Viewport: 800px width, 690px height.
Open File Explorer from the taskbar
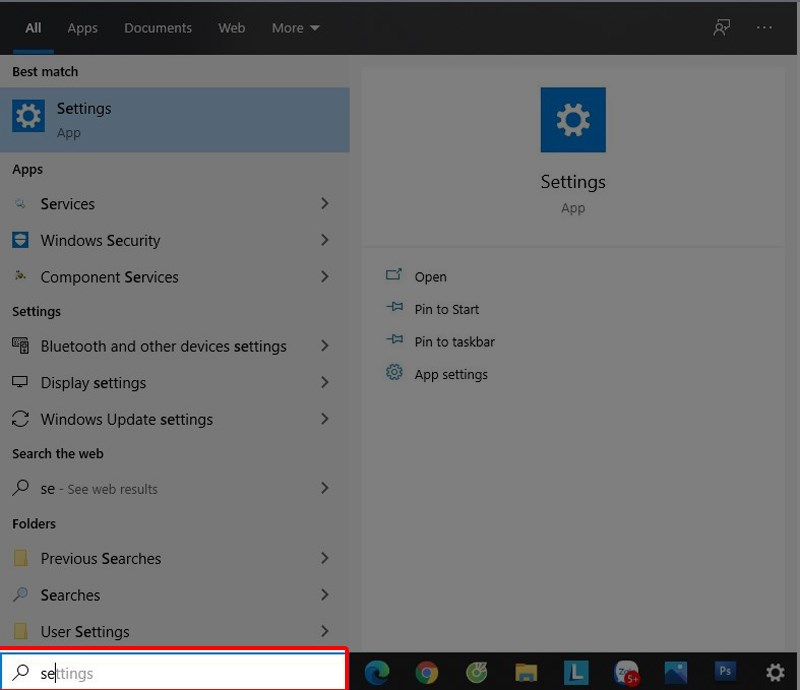tap(526, 672)
